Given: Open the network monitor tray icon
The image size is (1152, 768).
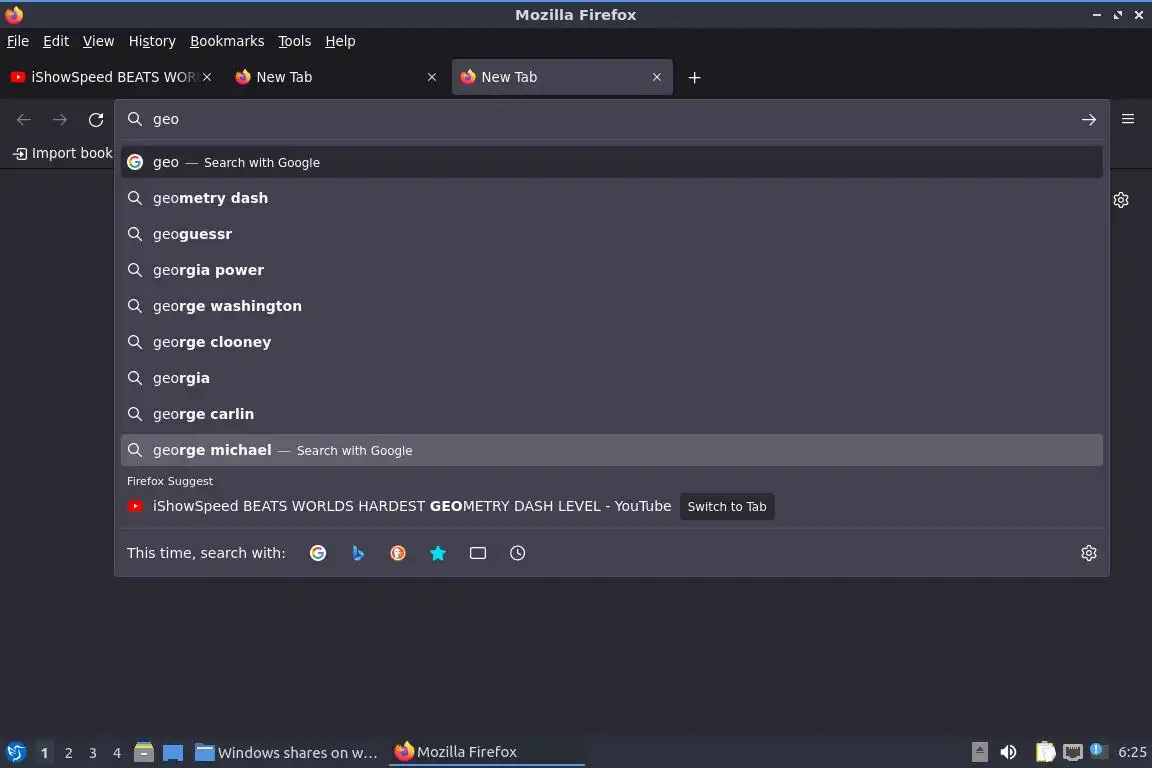Looking at the screenshot, I should pos(1073,752).
